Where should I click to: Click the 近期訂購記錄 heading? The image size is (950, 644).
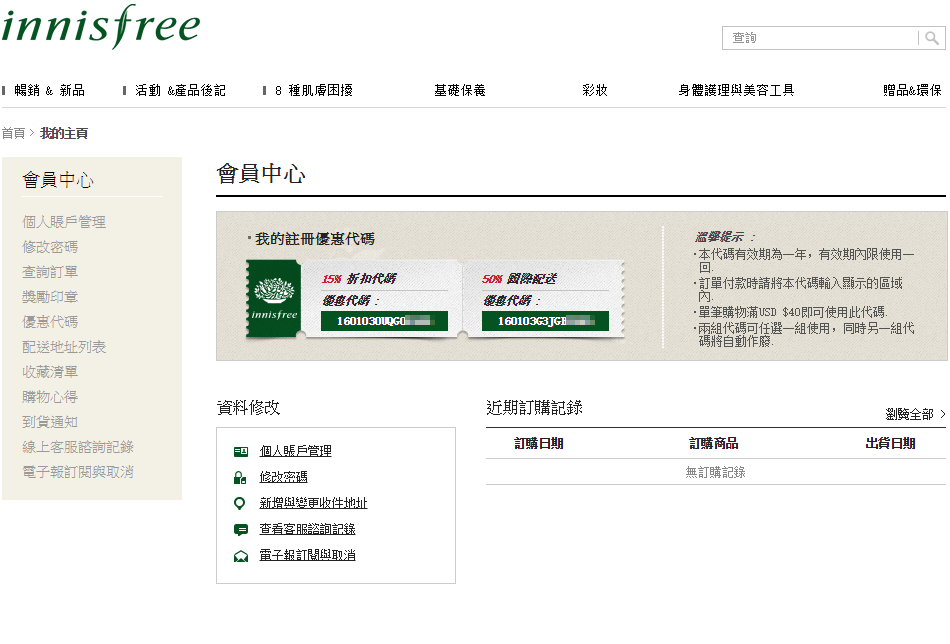pyautogui.click(x=534, y=408)
